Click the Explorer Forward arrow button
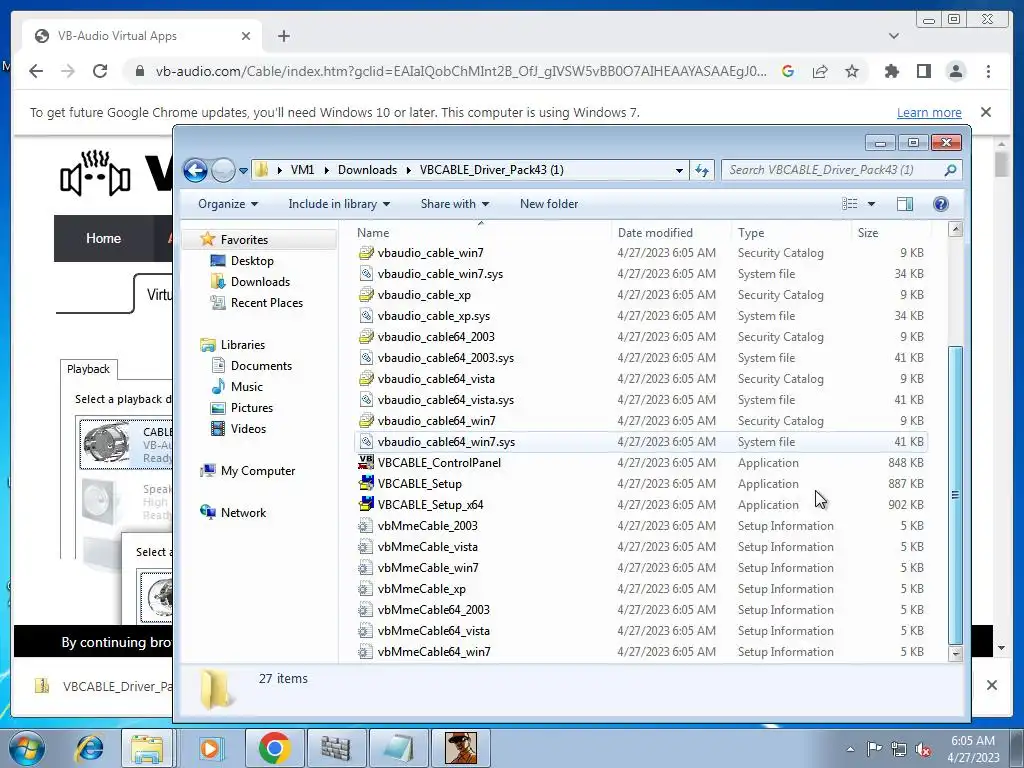 pos(223,170)
